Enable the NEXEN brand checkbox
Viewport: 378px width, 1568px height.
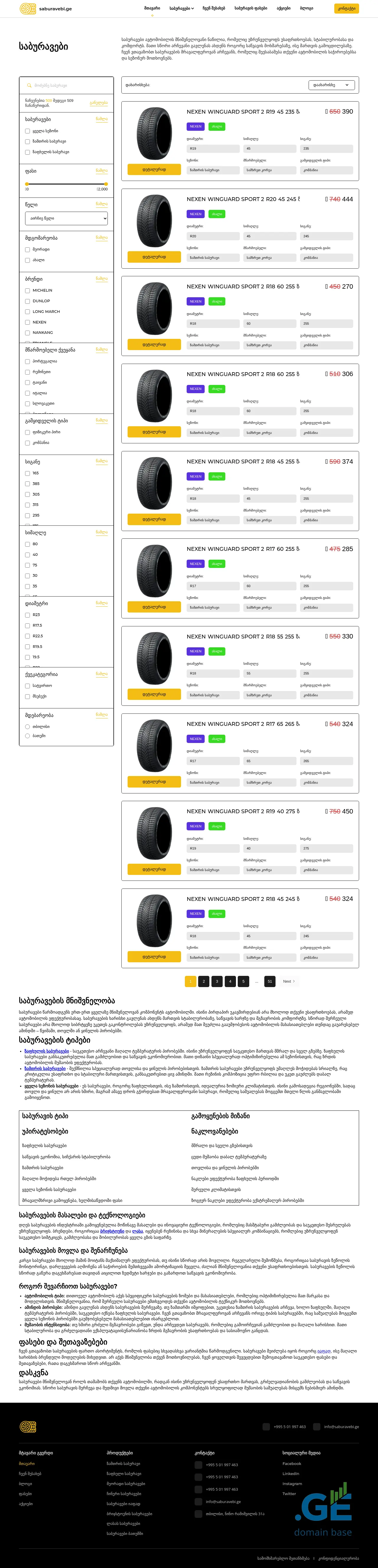(x=27, y=322)
